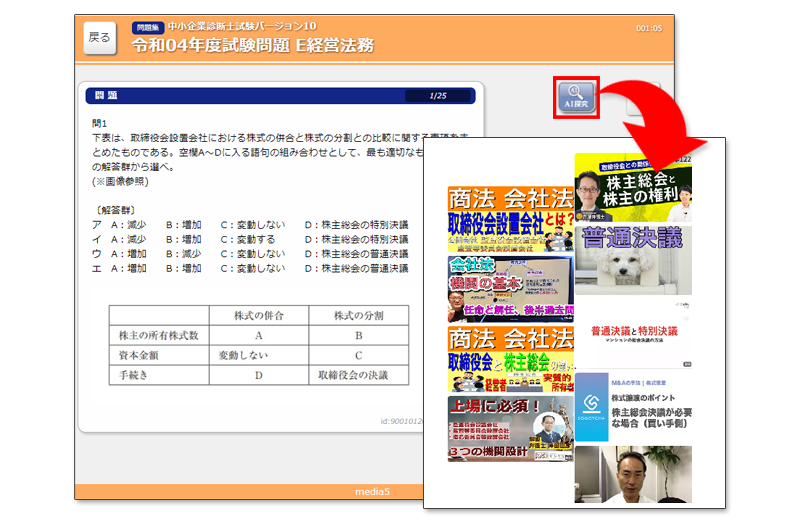Click table cell A under 株式の併合

point(259,336)
